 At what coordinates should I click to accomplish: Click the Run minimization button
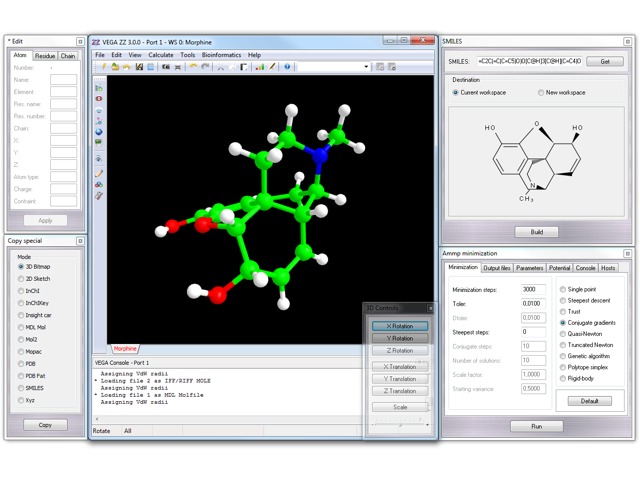pyautogui.click(x=536, y=426)
